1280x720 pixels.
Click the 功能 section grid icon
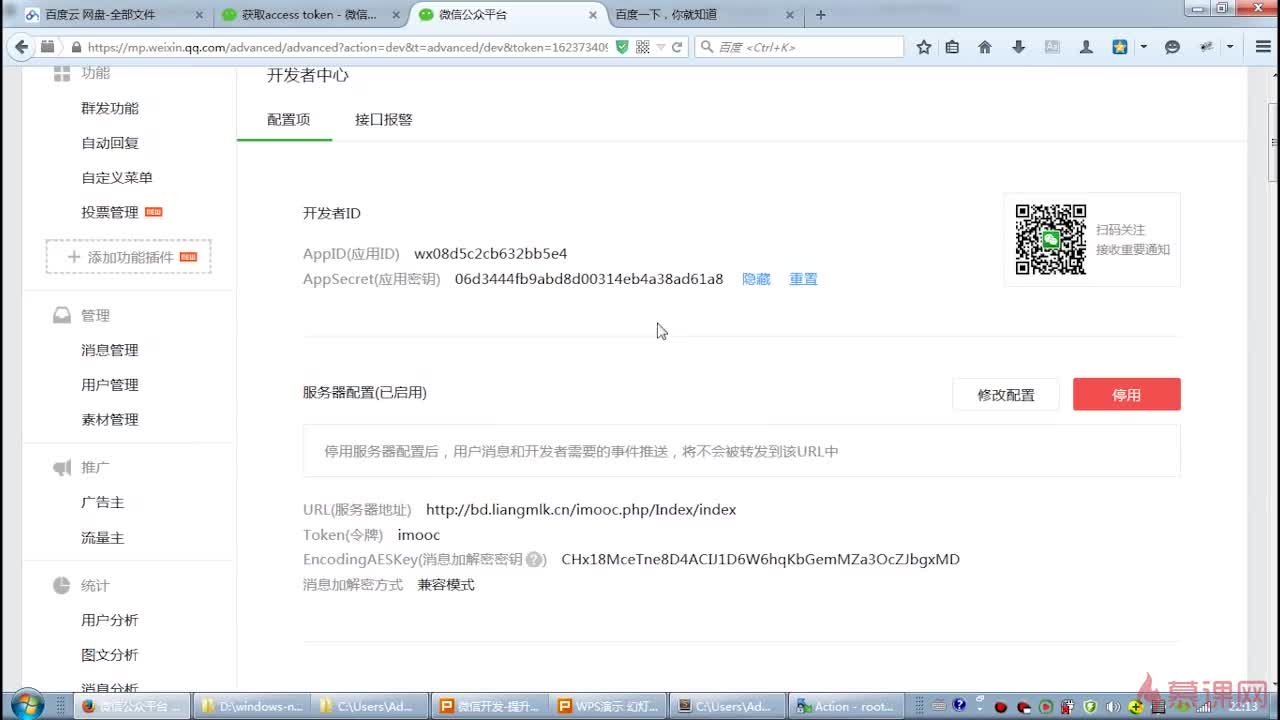(x=61, y=73)
